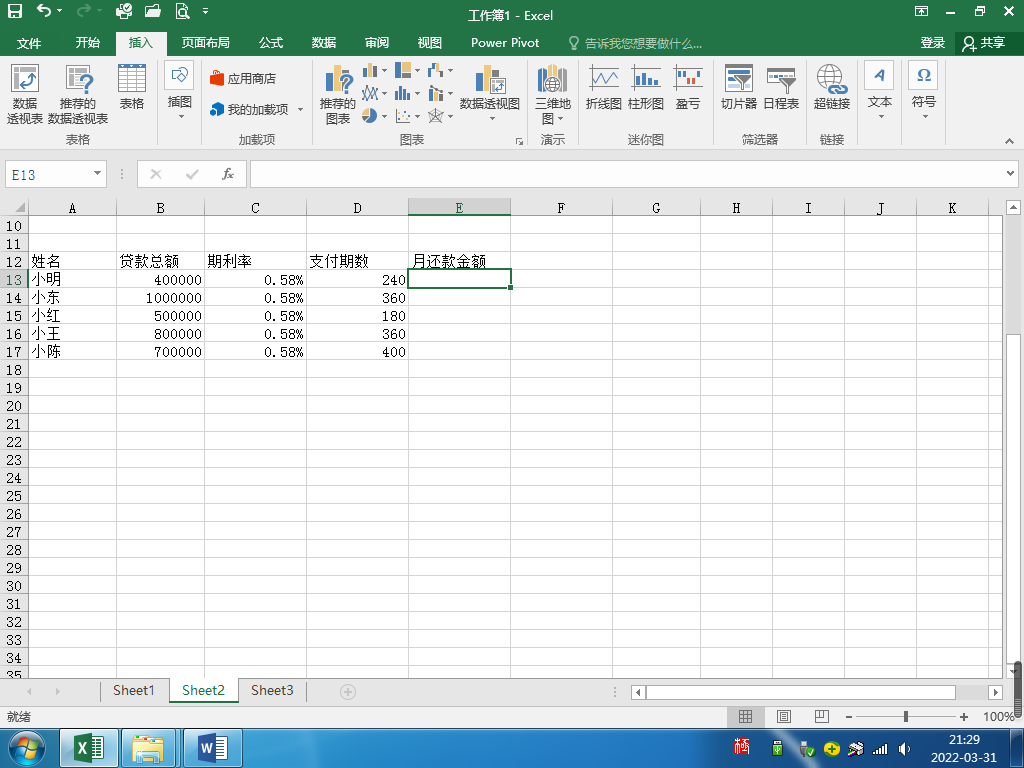Insert a Table (表格)

(x=131, y=87)
